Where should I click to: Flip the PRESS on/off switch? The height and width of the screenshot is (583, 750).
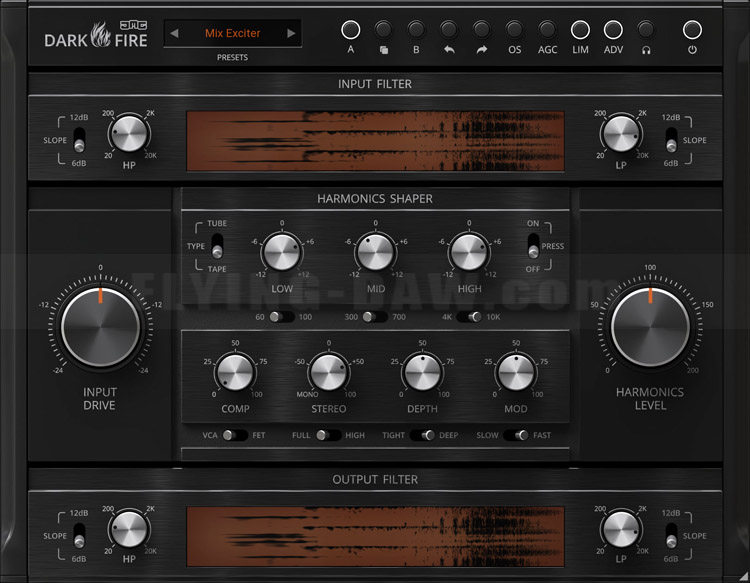pyautogui.click(x=533, y=246)
